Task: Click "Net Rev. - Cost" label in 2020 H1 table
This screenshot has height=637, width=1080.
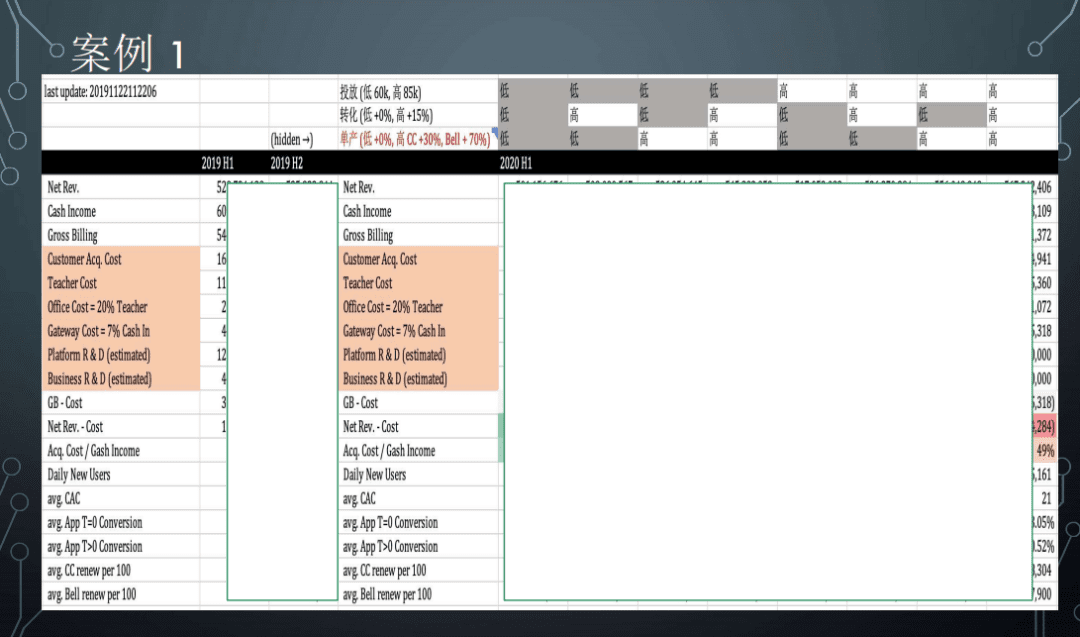Action: point(371,427)
